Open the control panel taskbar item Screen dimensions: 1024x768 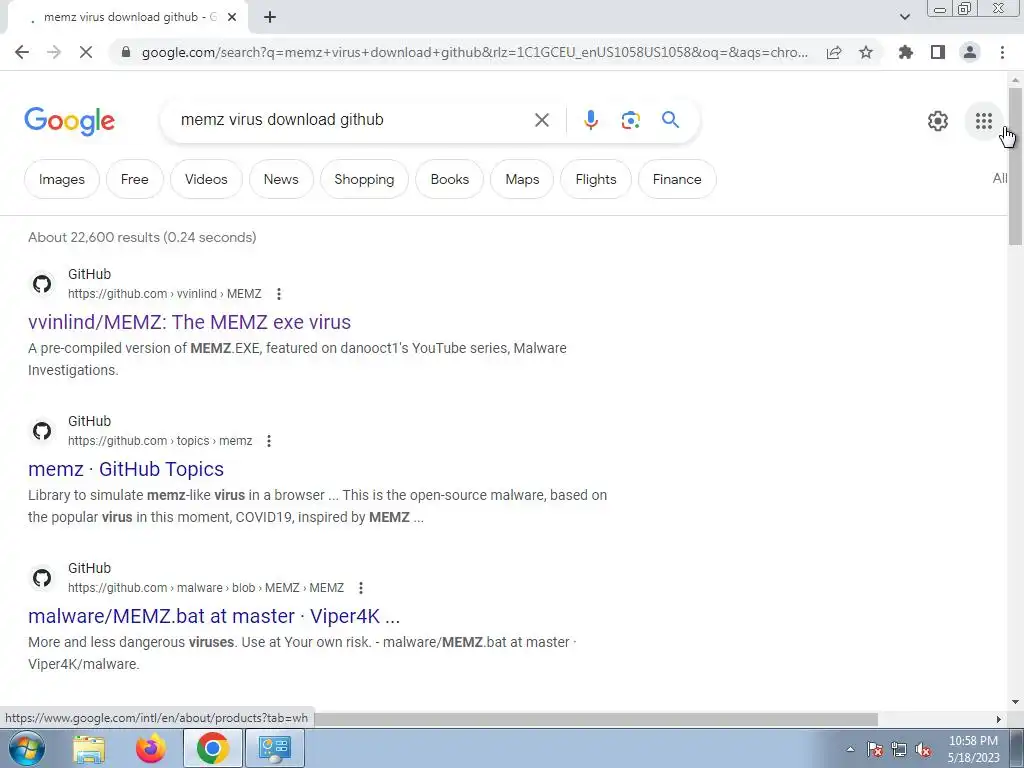click(274, 748)
